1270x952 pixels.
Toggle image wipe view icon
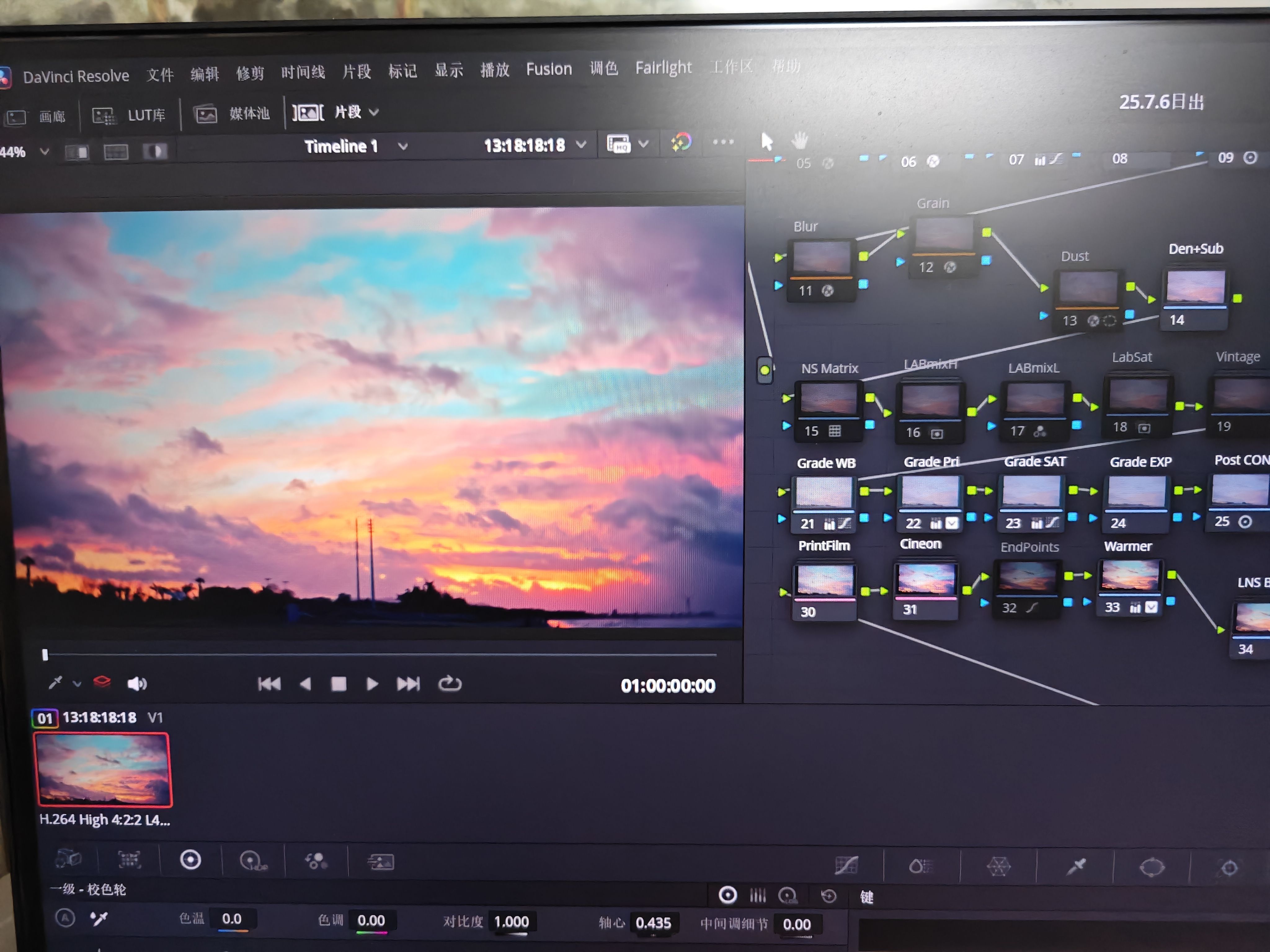click(77, 152)
